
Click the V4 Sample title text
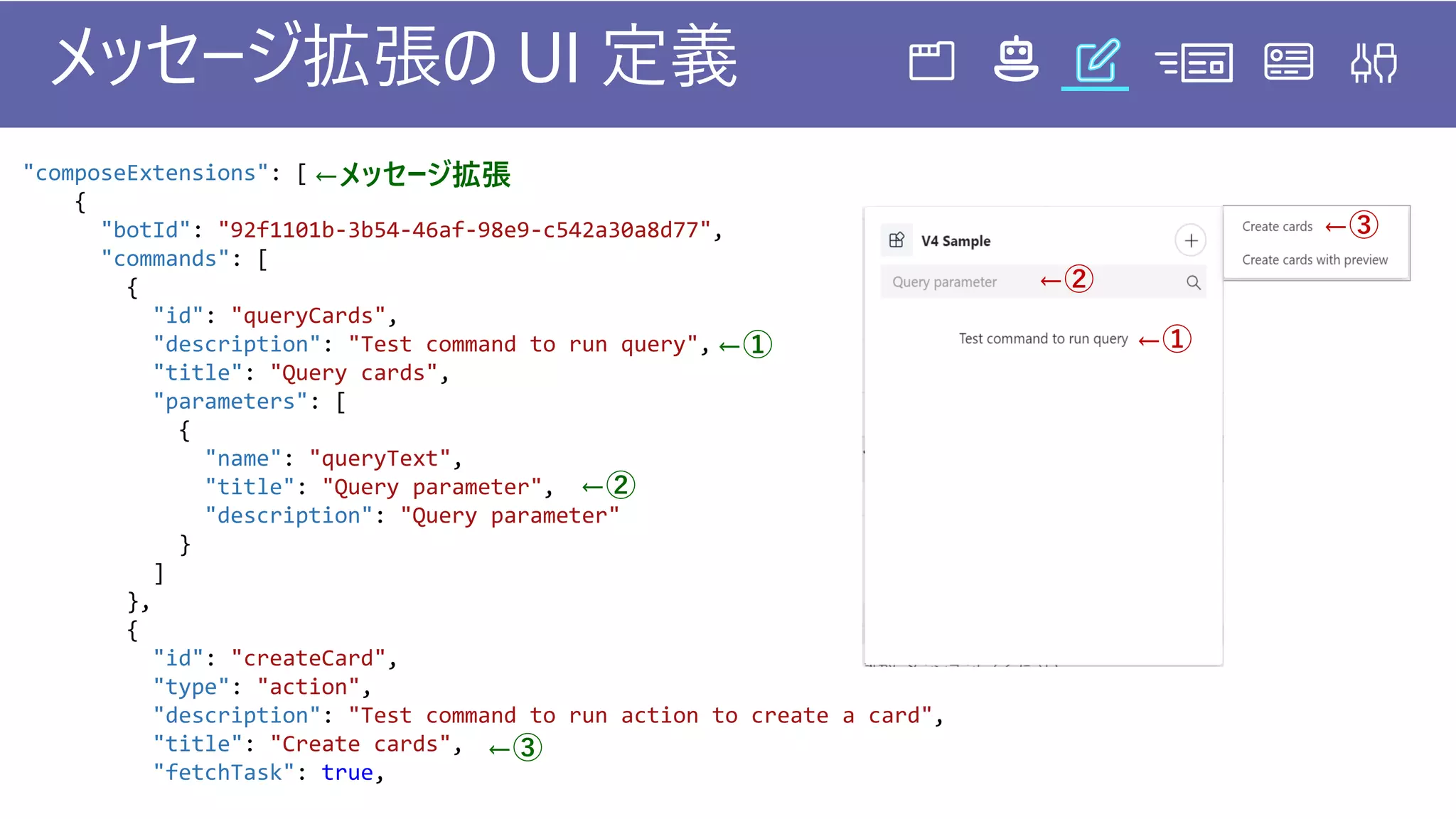[955, 241]
